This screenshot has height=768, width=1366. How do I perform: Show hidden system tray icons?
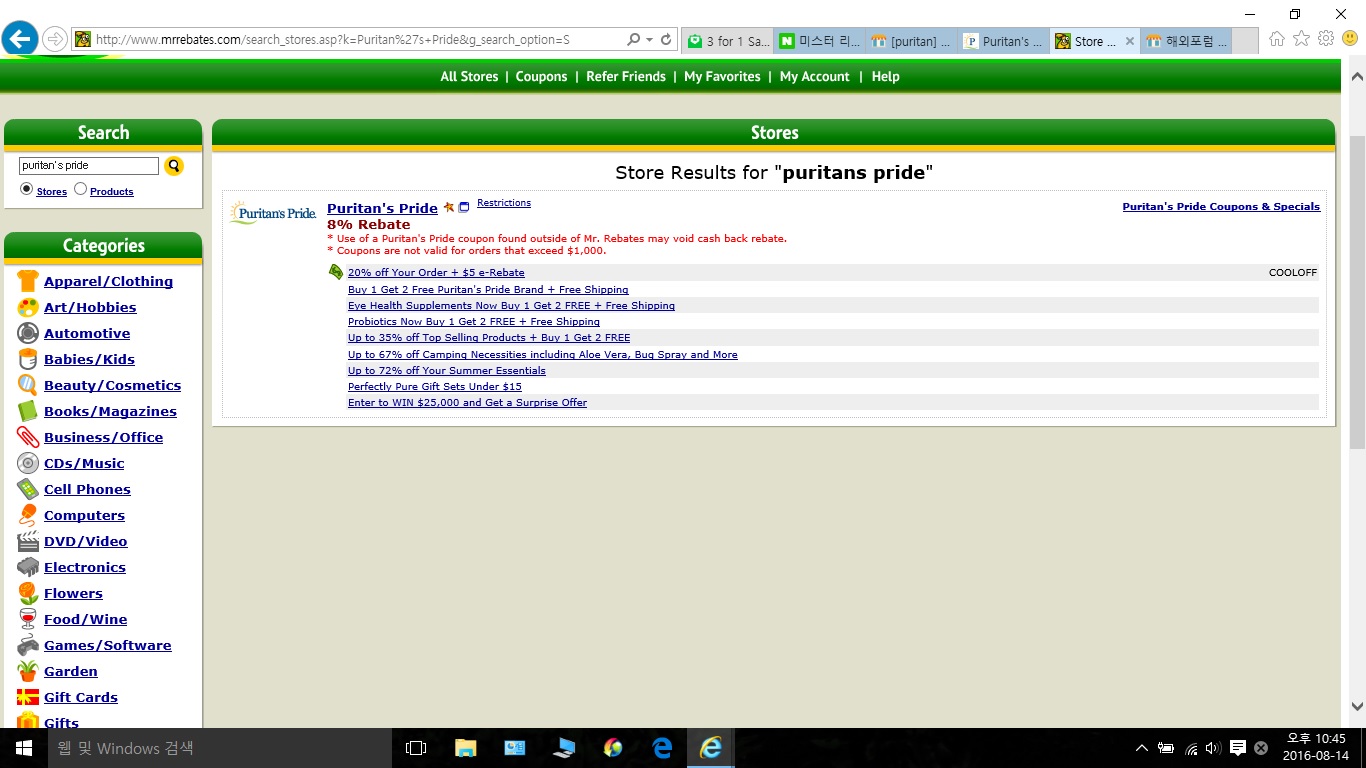click(x=1141, y=748)
